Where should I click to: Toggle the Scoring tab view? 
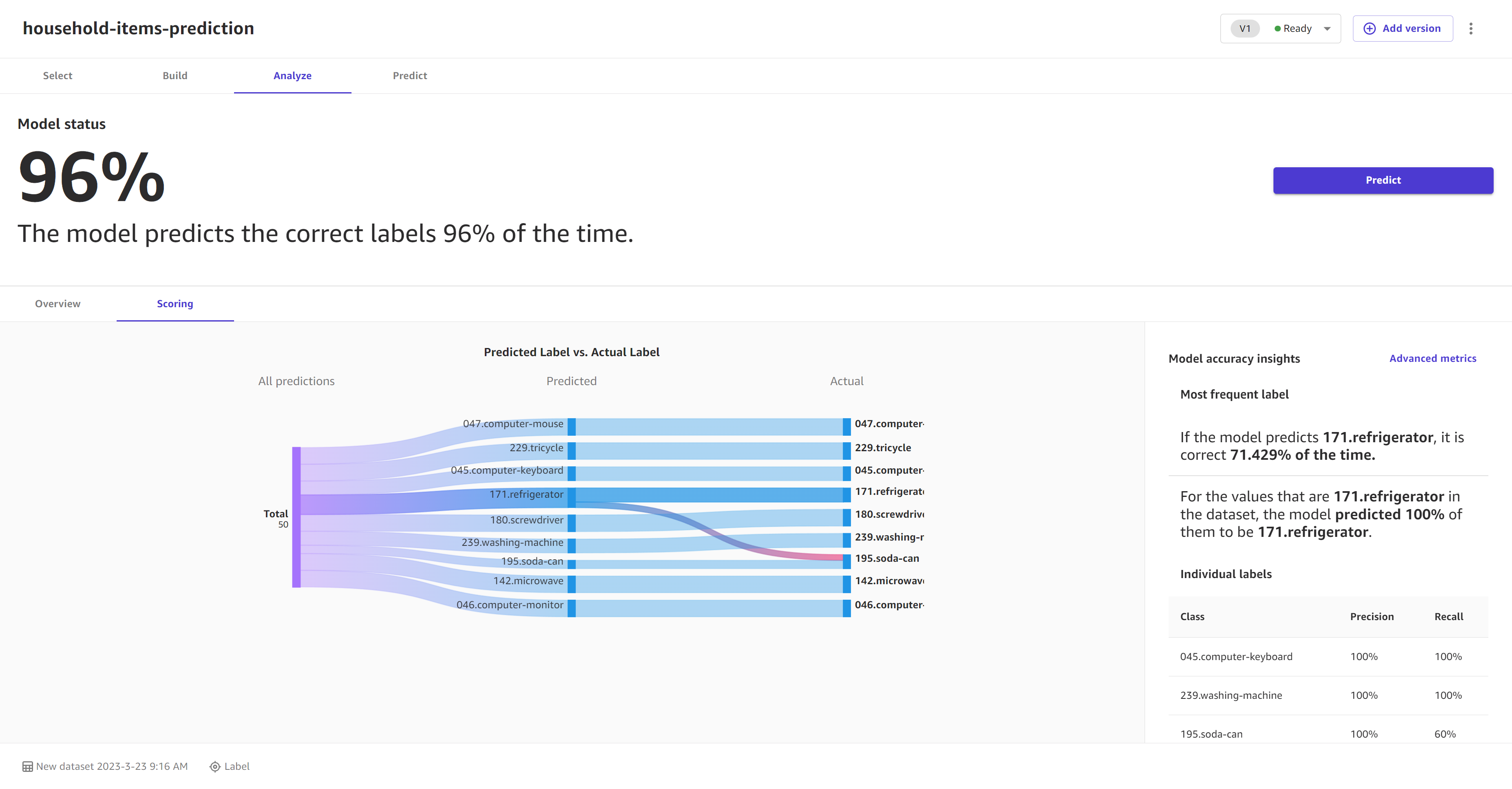pyautogui.click(x=175, y=303)
